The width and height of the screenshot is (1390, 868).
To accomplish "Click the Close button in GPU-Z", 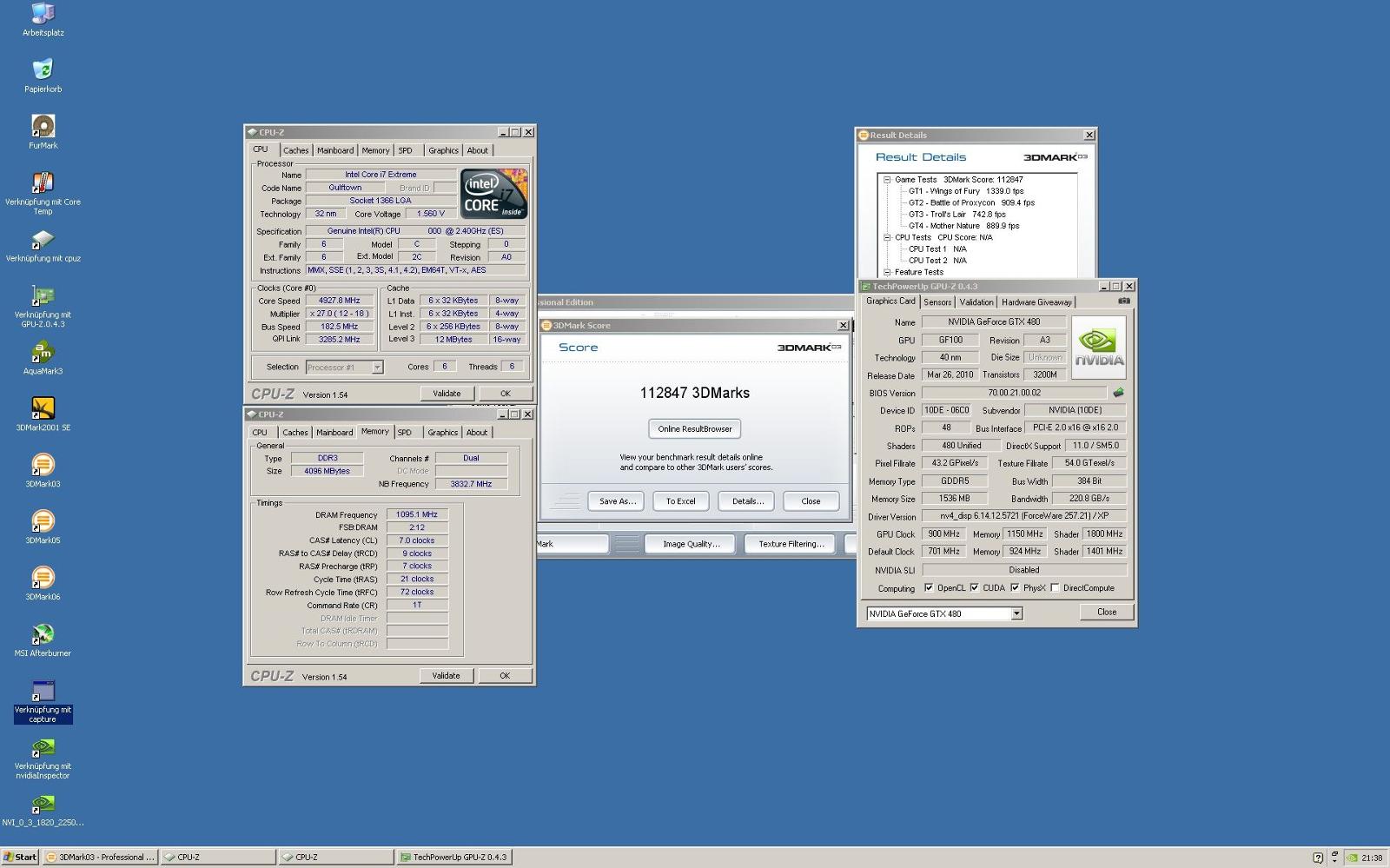I will [x=1107, y=612].
